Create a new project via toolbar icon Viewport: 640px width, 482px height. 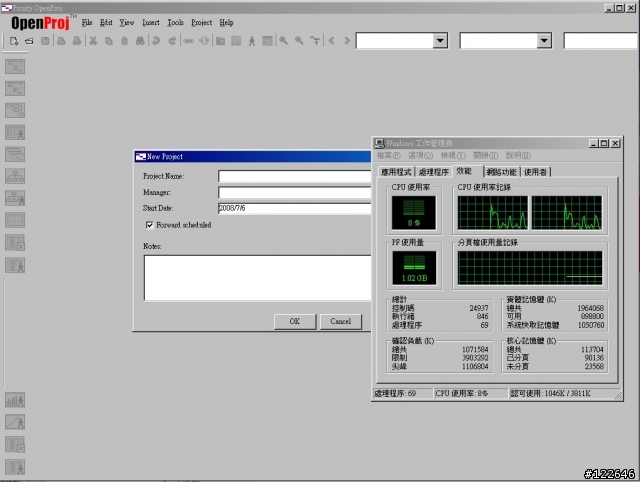(x=14, y=41)
